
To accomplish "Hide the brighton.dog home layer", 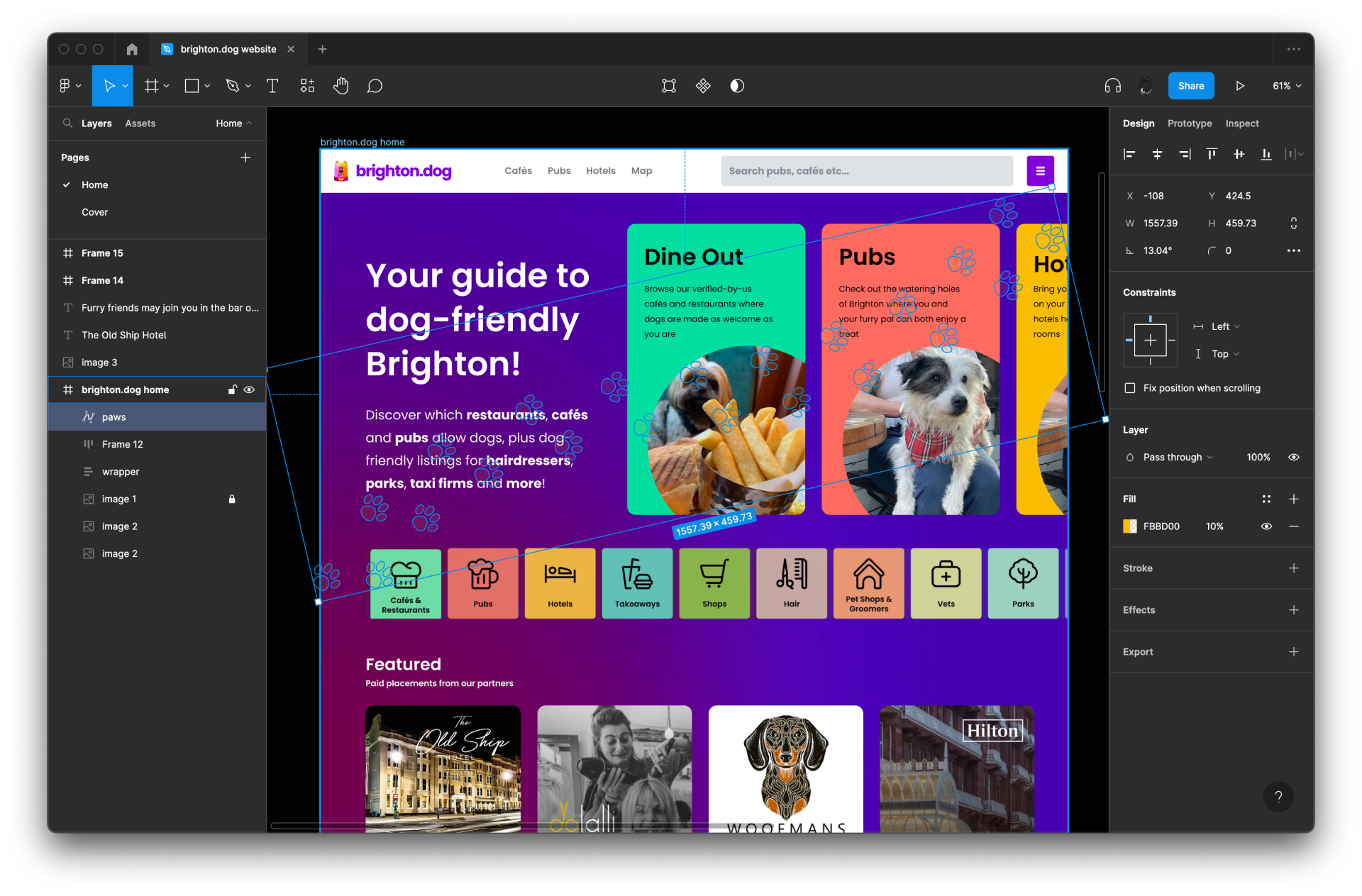I will 249,389.
